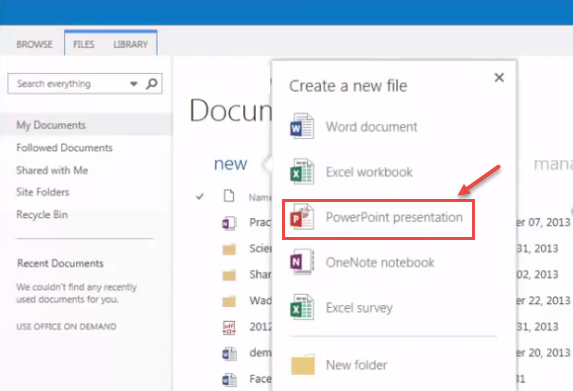Open the search scope dropdown arrow
This screenshot has width=573, height=391.
point(134,84)
